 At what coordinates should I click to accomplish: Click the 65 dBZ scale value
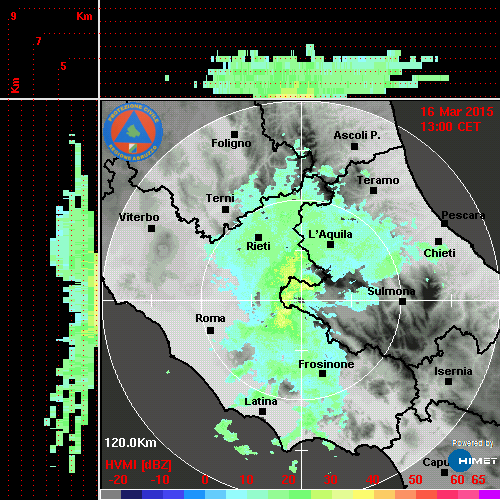click(478, 480)
